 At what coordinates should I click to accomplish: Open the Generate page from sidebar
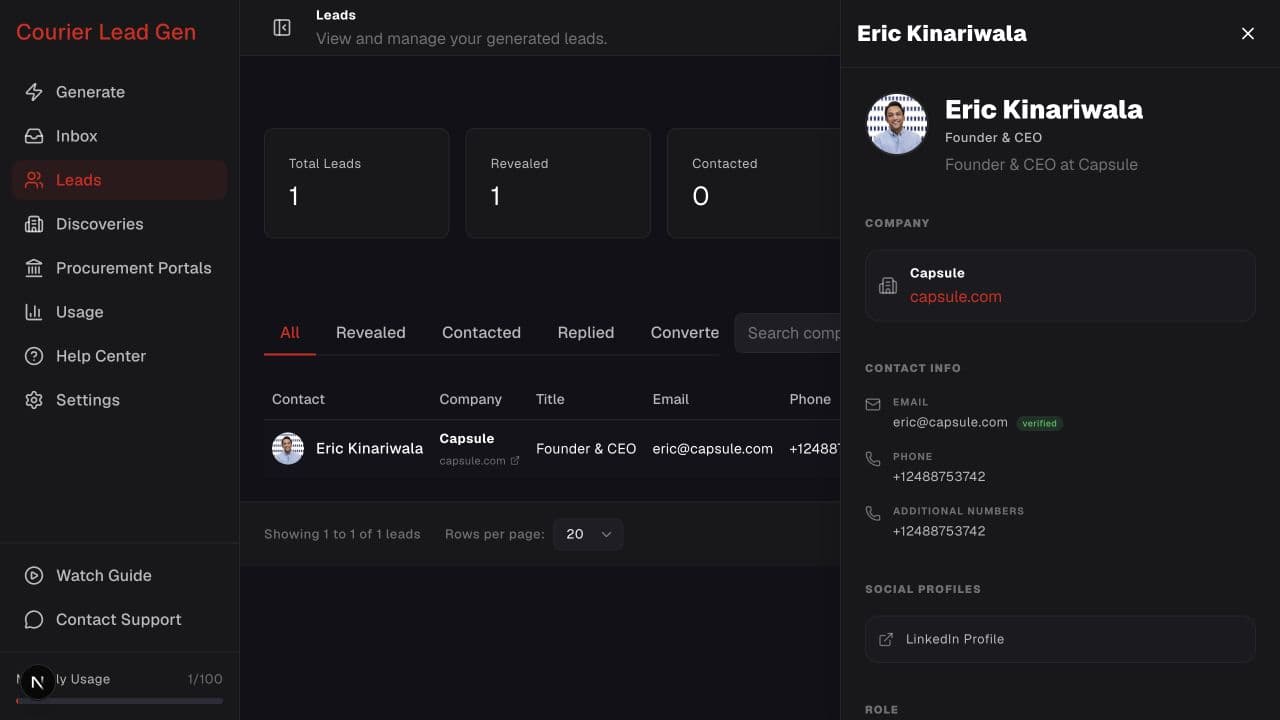pos(119,92)
